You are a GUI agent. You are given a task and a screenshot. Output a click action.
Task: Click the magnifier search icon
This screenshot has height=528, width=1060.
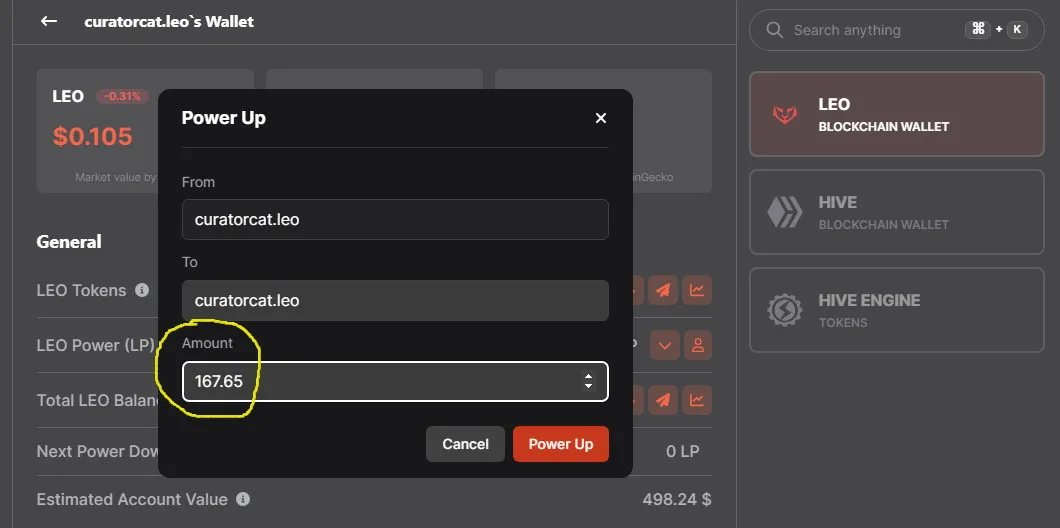coord(774,30)
